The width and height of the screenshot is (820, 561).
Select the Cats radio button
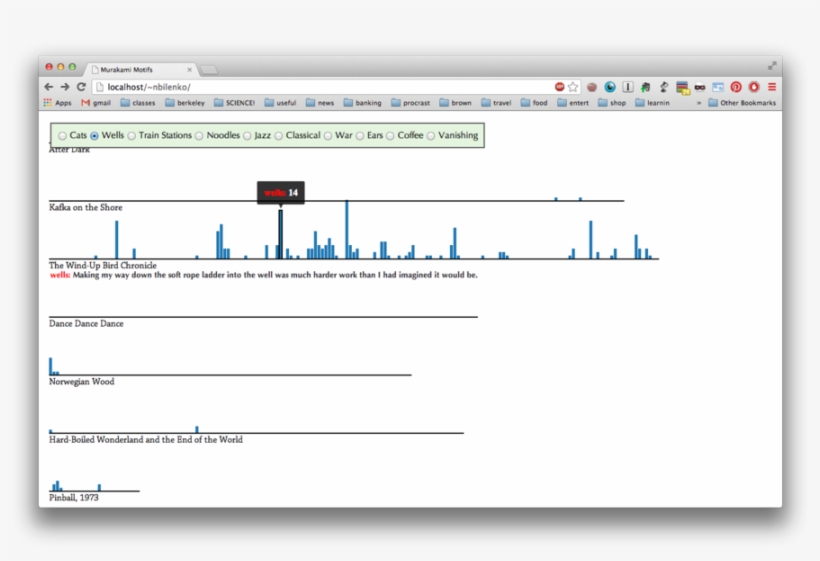pos(62,136)
